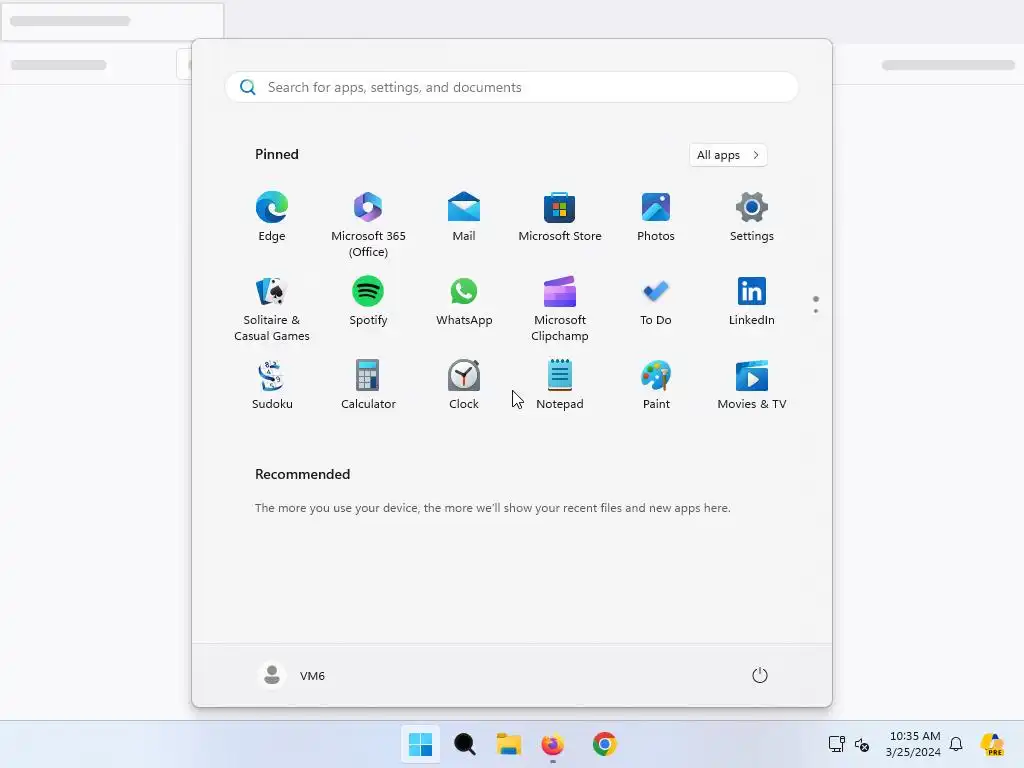
Task: Launch Google Chrome from the taskbar
Action: 605,744
